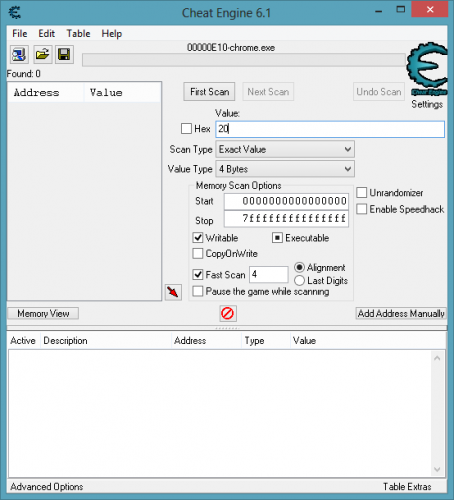Click Add Address Manually
The height and width of the screenshot is (500, 454).
[x=401, y=313]
